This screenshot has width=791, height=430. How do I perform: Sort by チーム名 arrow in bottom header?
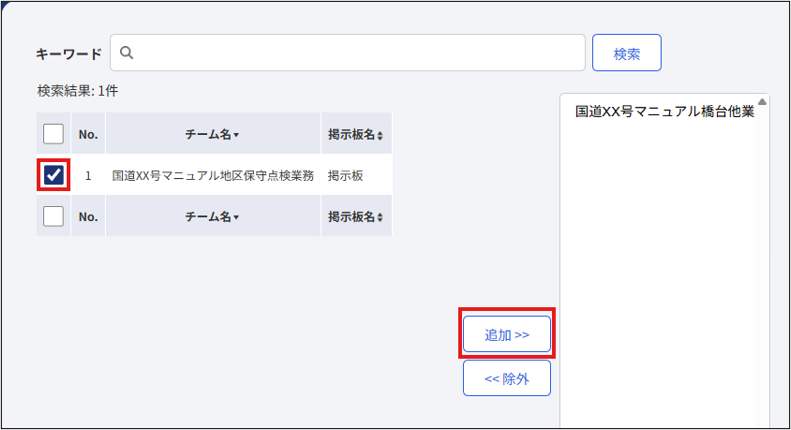pyautogui.click(x=236, y=218)
